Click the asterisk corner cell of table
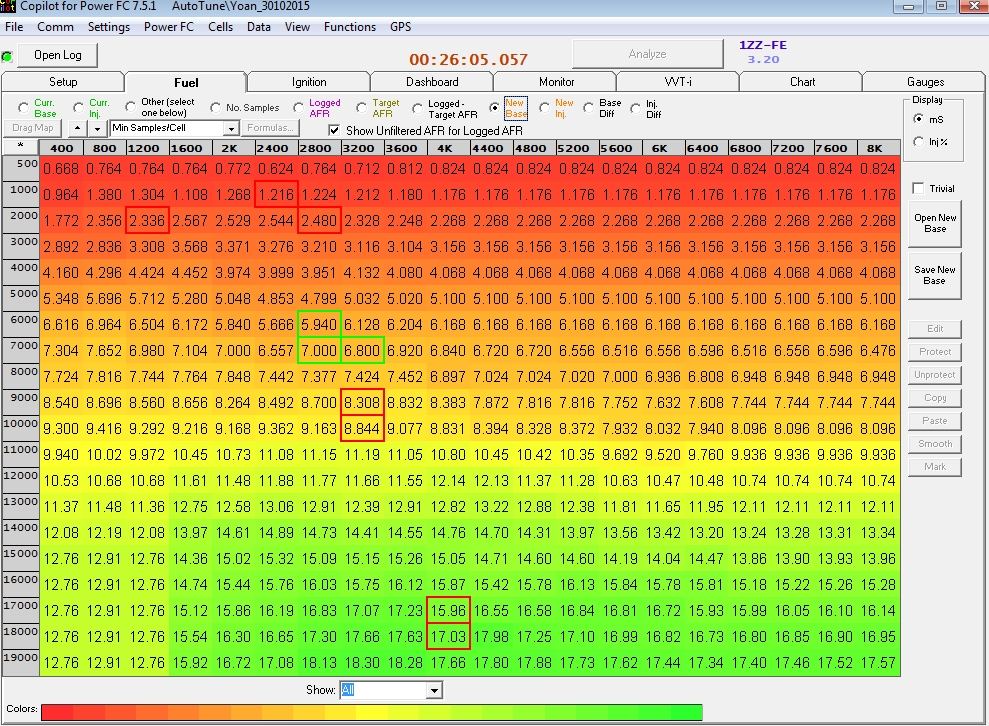989x726 pixels. pyautogui.click(x=21, y=147)
